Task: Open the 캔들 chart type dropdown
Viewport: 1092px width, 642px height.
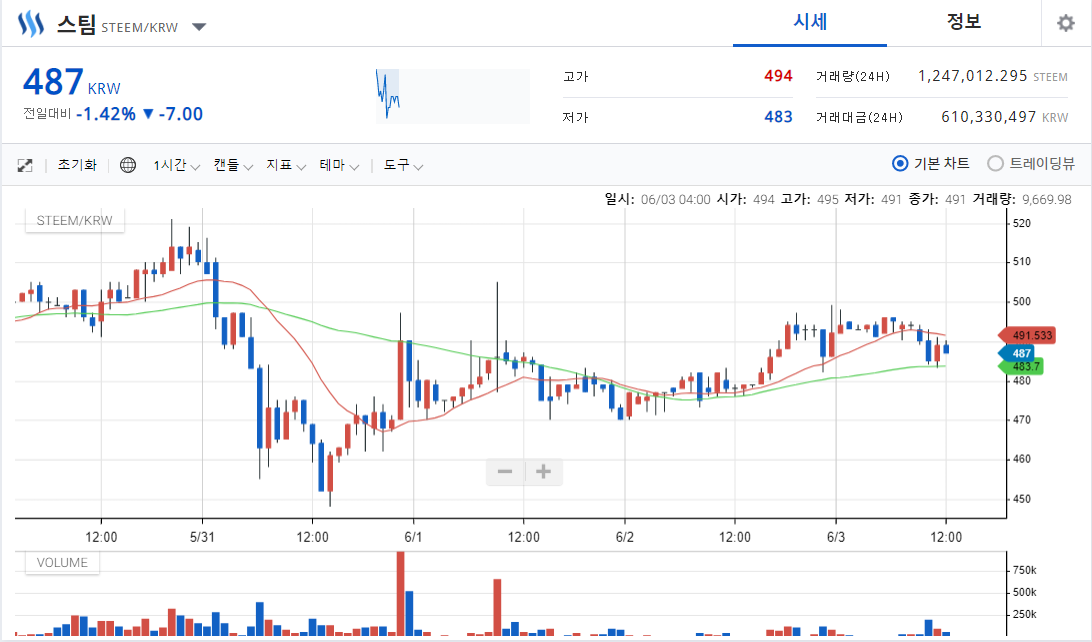Action: pos(233,165)
